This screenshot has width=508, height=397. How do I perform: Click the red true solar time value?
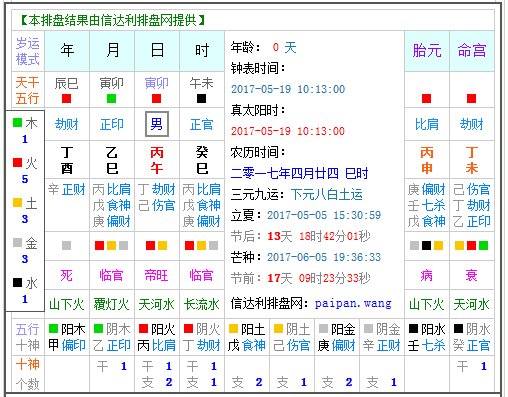(288, 131)
